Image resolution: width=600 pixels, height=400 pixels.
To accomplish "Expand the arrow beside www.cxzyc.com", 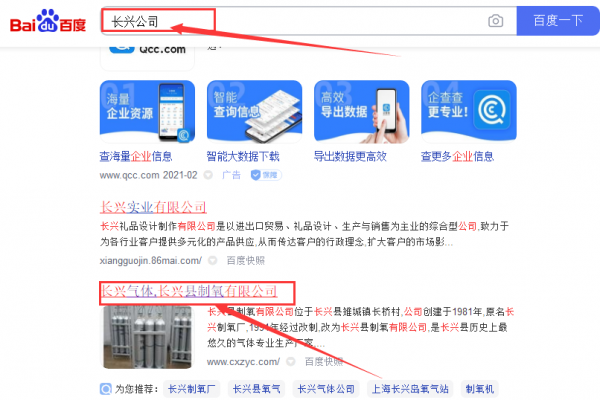I will [x=291, y=362].
